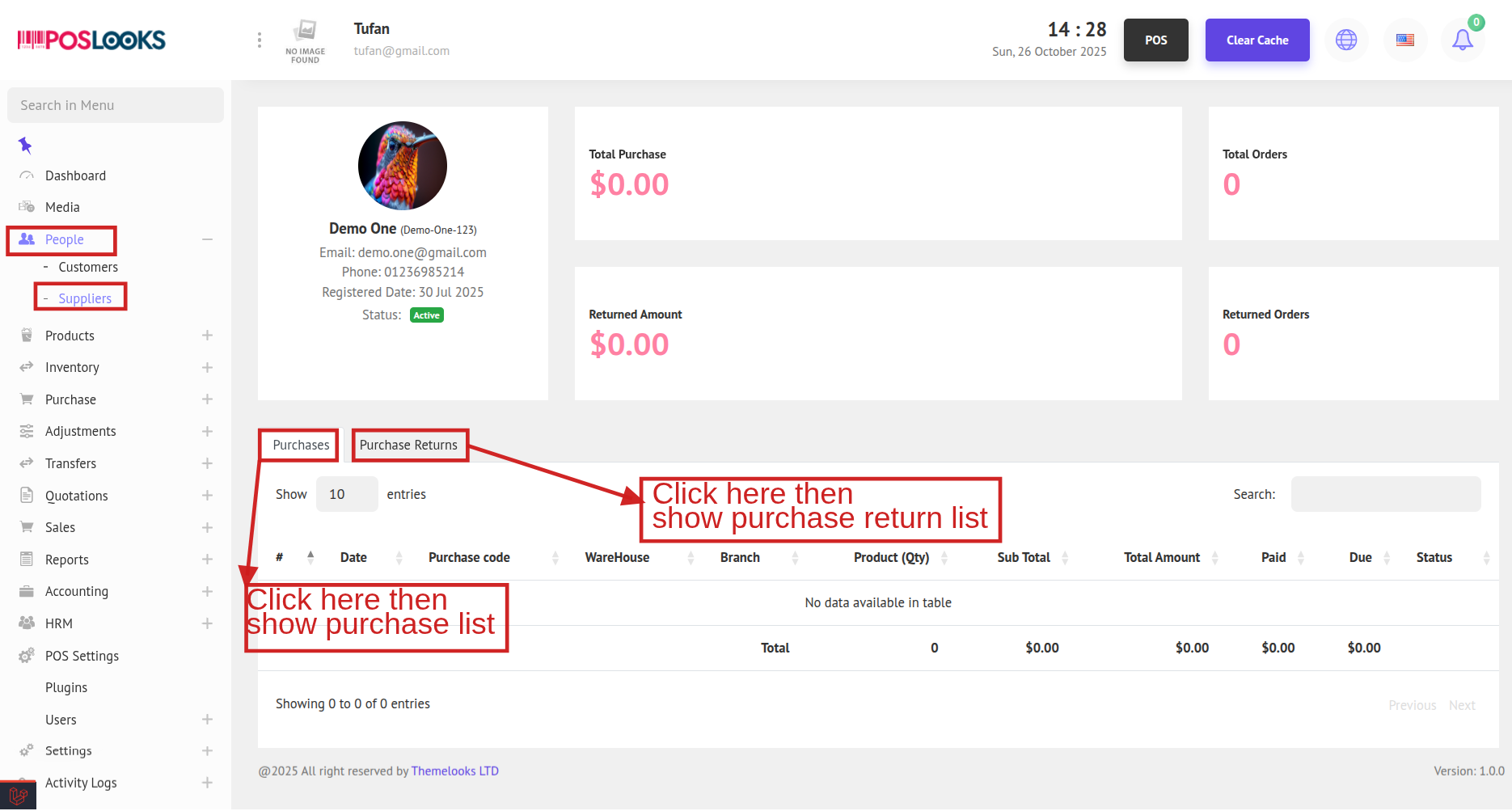Screen dimensions: 1512x811
Task: Click the Laravel debug icon at bottom-left
Action: 18,796
